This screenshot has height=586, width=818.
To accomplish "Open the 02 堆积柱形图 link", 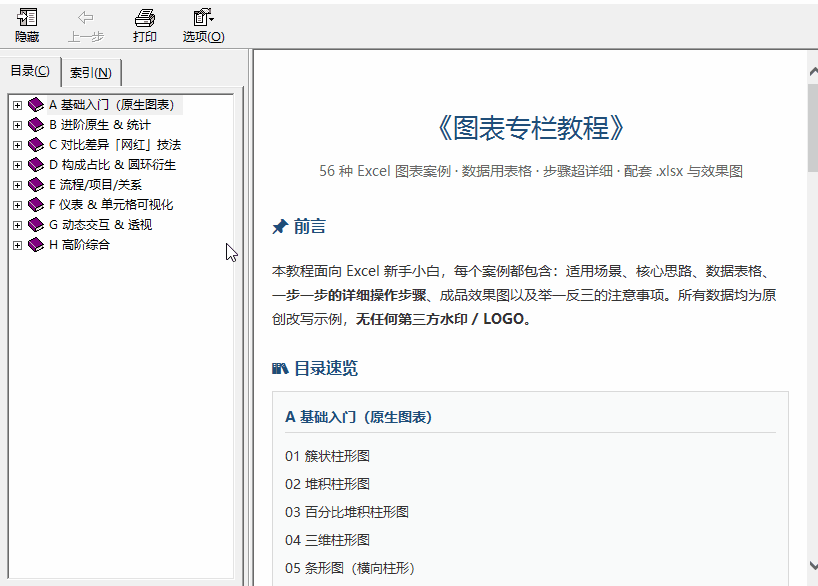I will tap(327, 484).
